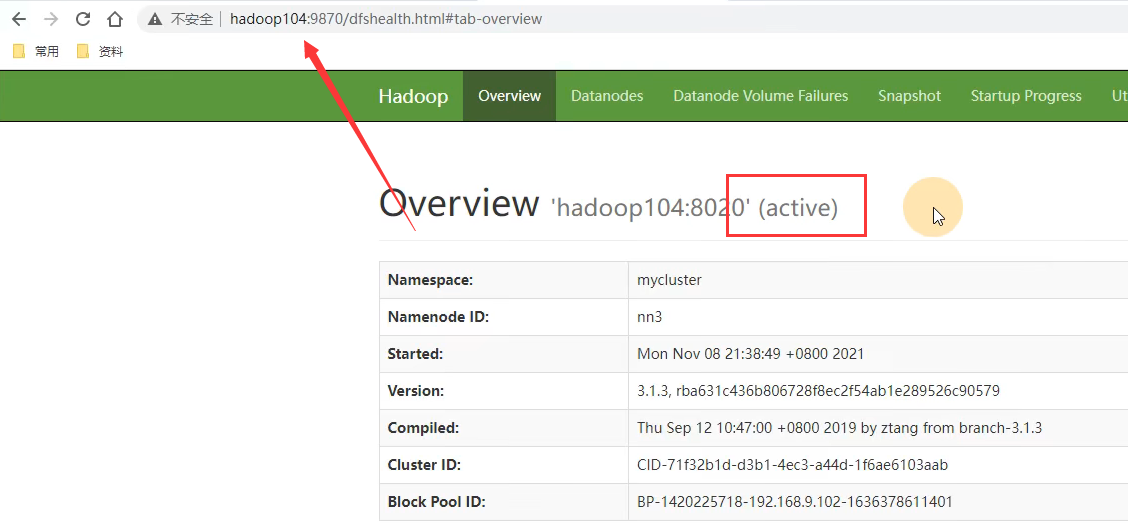The width and height of the screenshot is (1128, 523).
Task: Click the mycluster namespace value
Action: (669, 280)
